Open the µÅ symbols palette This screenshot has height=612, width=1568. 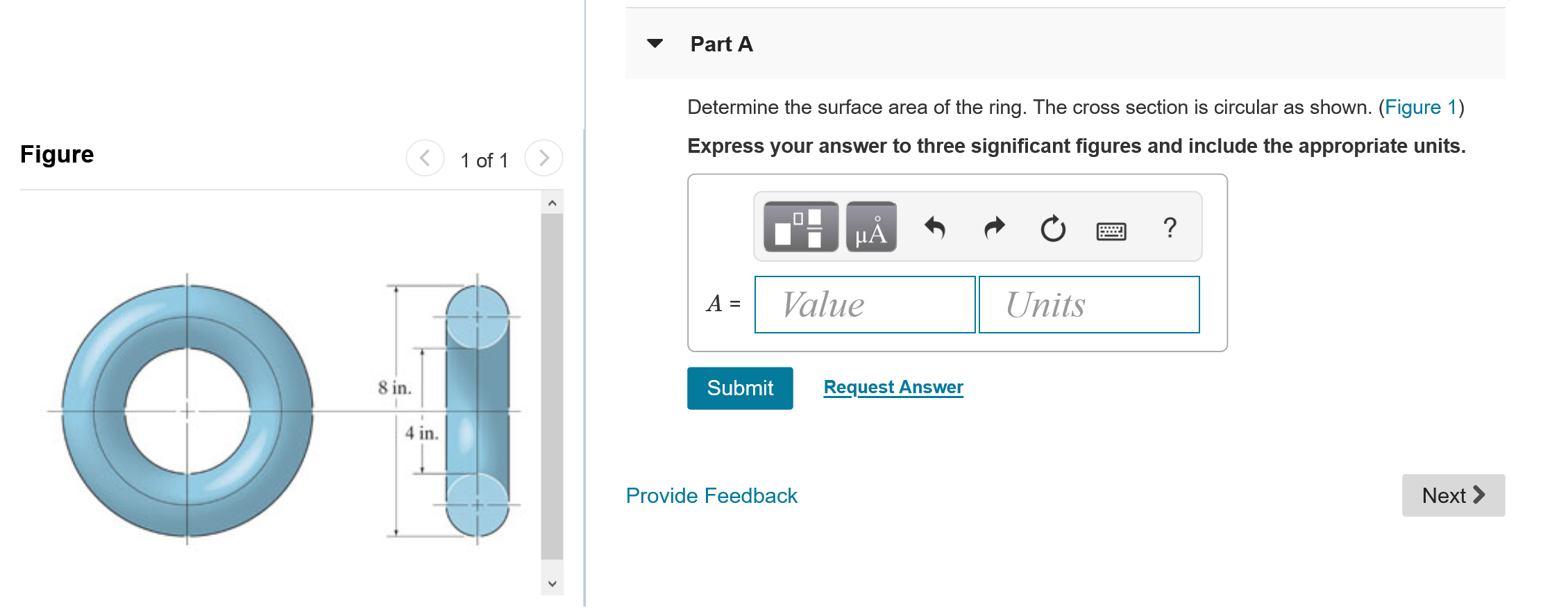point(871,227)
